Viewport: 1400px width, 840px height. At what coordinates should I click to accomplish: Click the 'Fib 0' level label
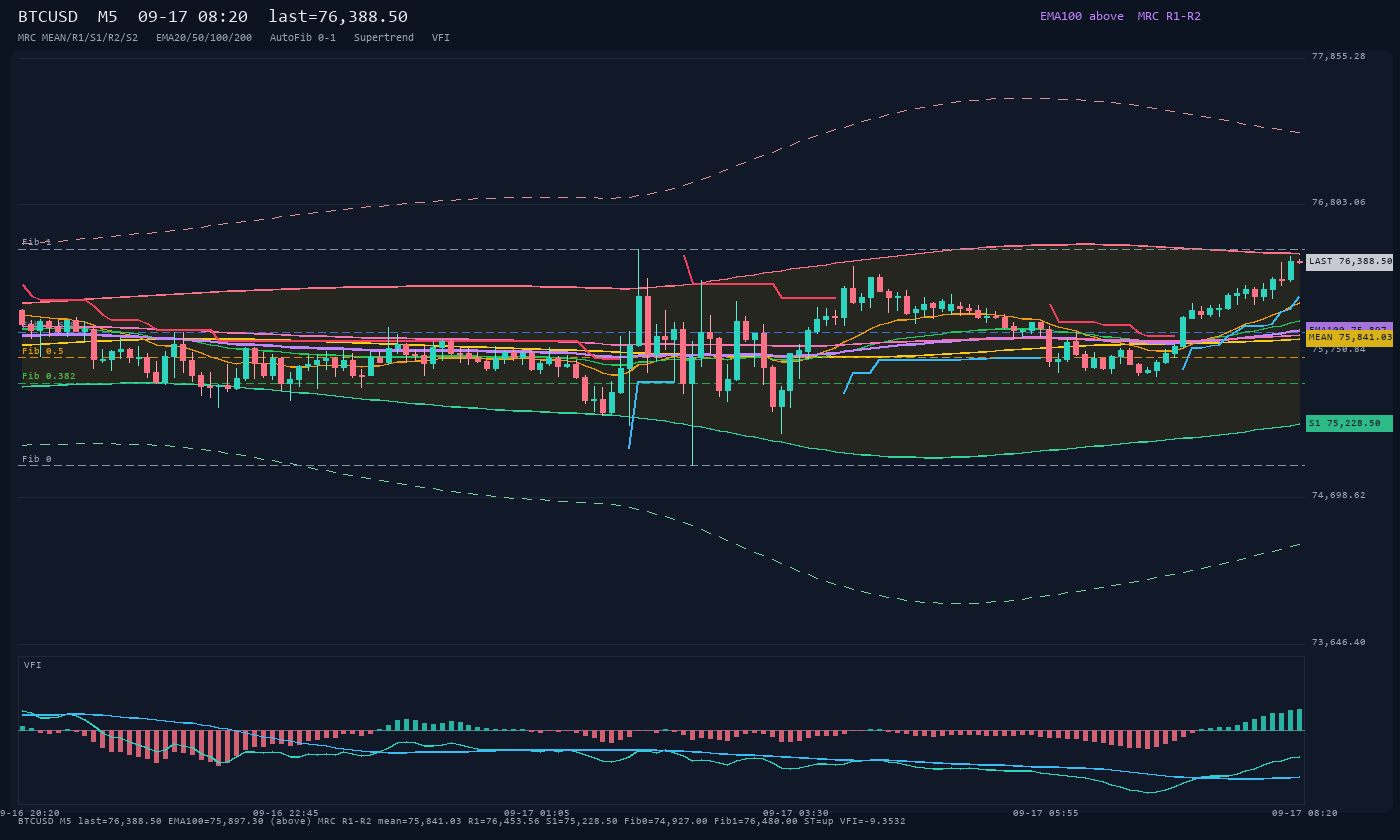36,459
